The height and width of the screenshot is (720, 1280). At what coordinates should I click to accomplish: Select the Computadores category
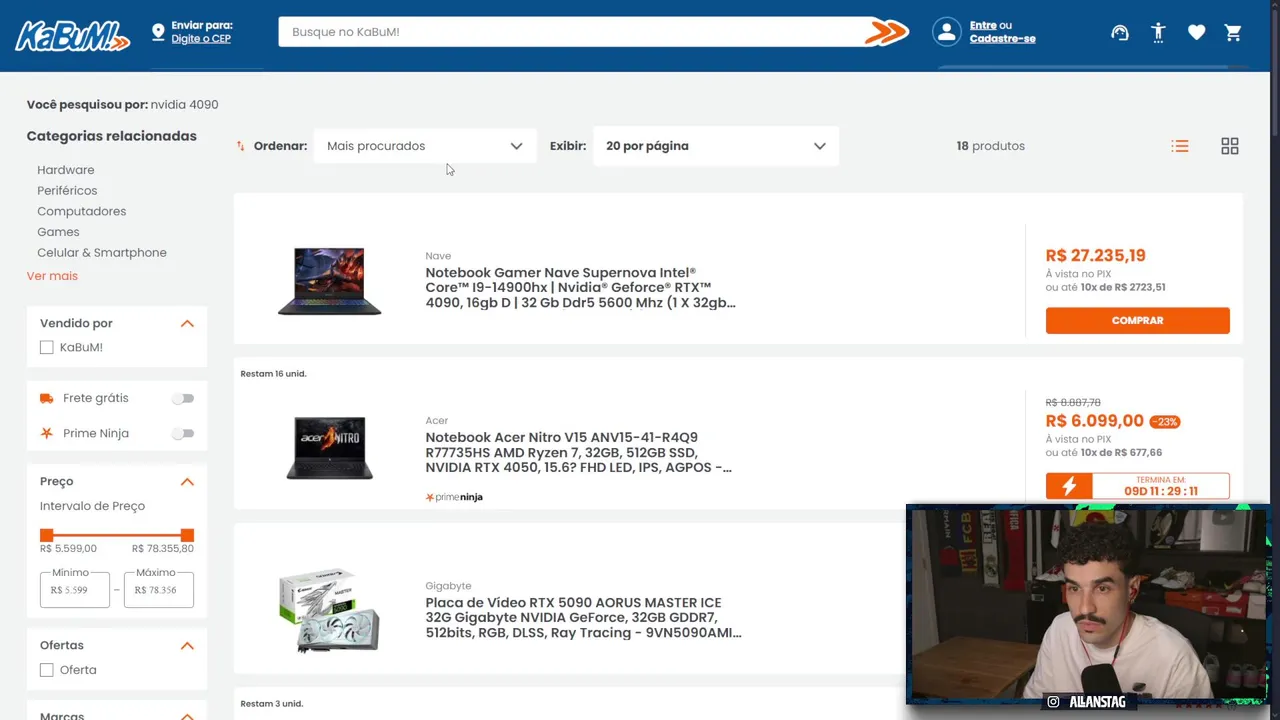[82, 212]
